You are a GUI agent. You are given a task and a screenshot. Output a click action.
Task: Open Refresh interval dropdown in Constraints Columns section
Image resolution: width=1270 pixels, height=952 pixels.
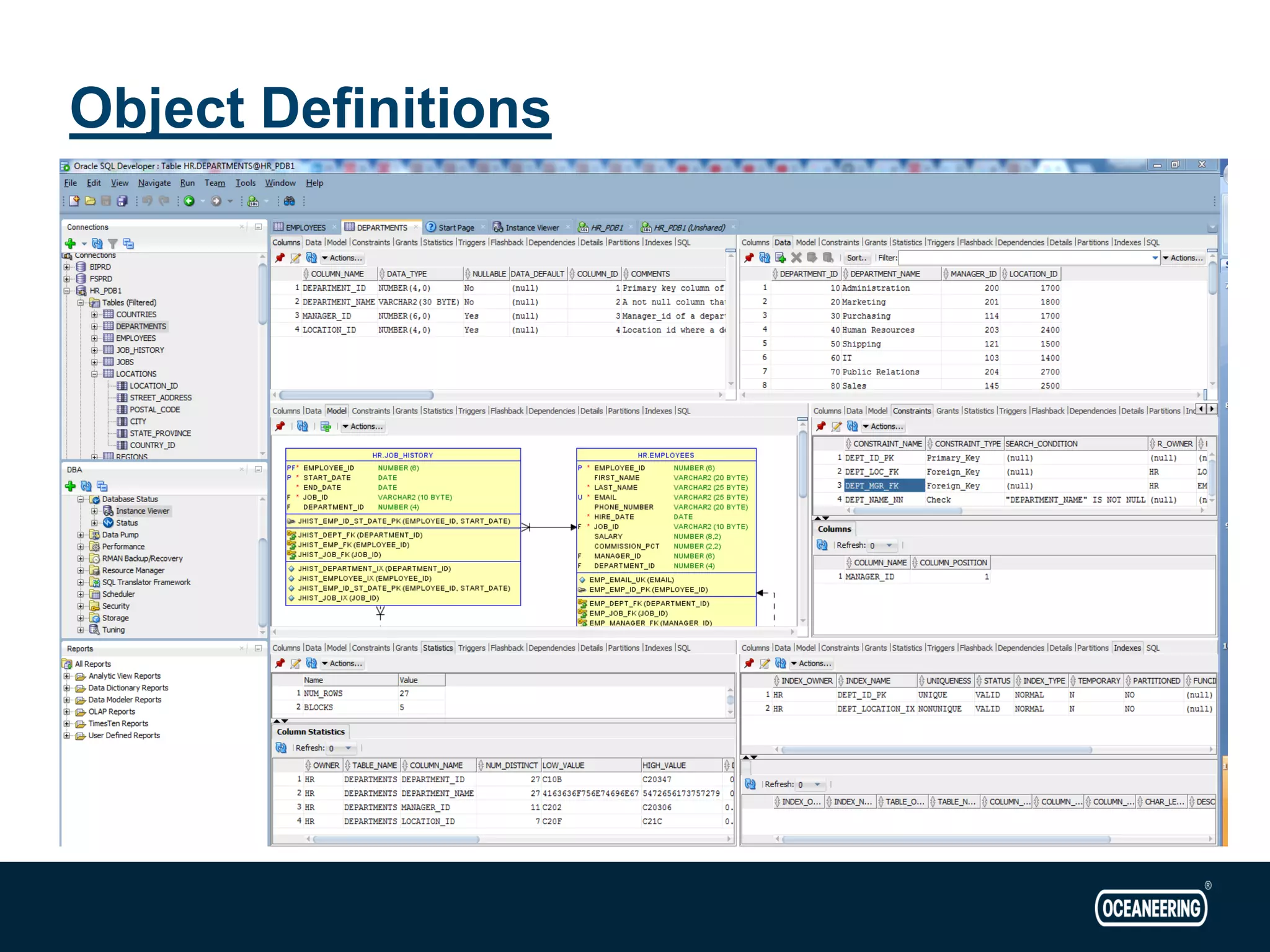coord(889,545)
